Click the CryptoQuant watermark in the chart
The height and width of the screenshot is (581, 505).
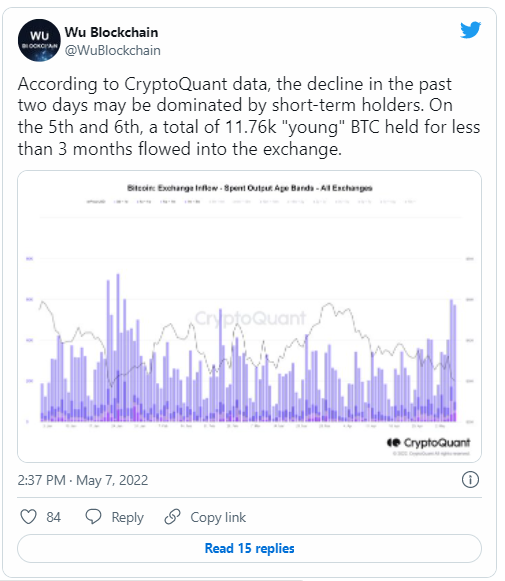pyautogui.click(x=250, y=318)
